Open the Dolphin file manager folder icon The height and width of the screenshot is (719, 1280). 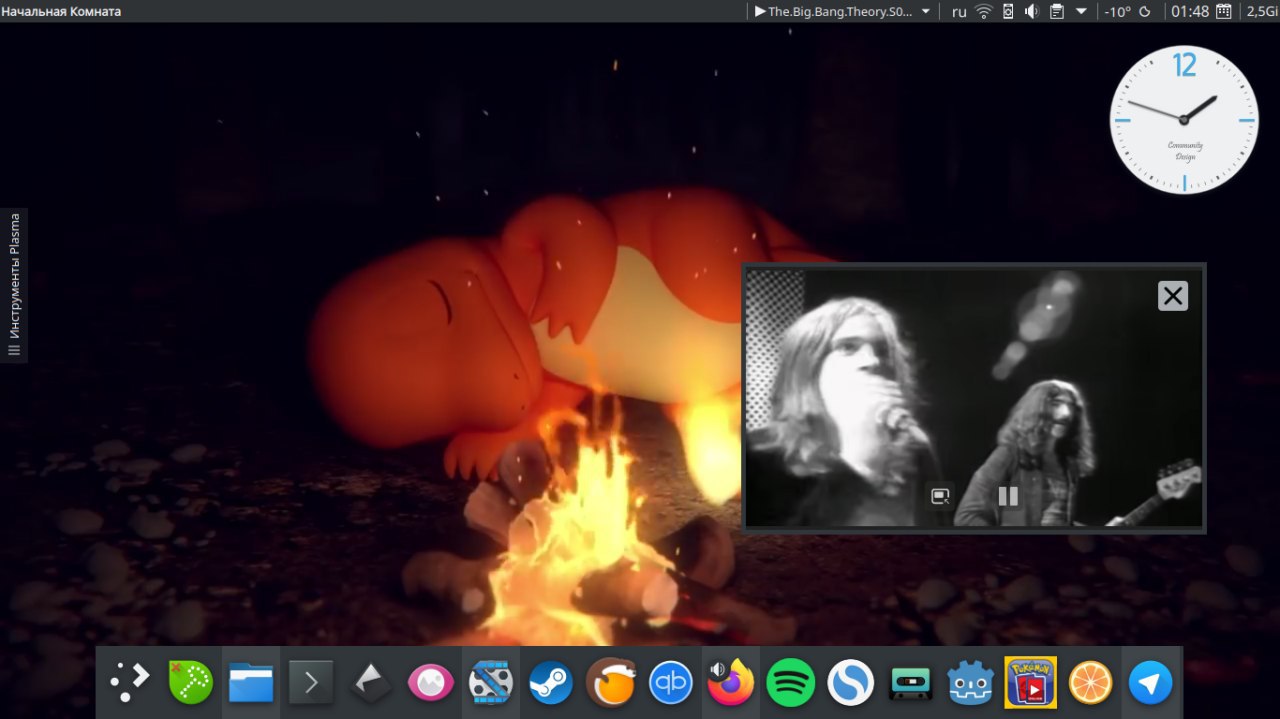(x=250, y=684)
